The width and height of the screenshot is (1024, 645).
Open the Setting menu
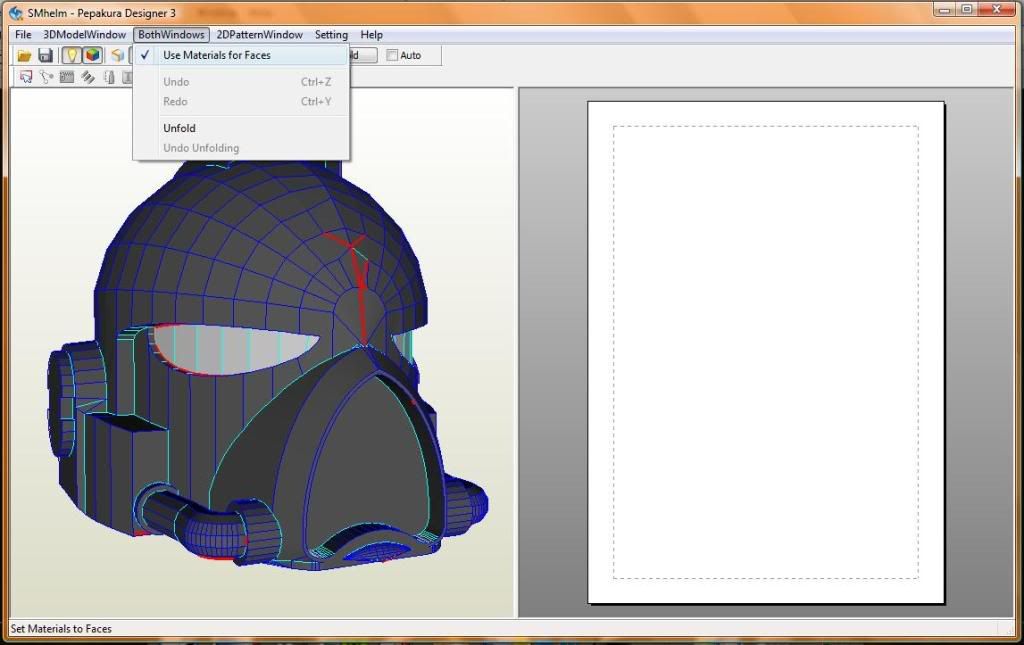pyautogui.click(x=331, y=35)
